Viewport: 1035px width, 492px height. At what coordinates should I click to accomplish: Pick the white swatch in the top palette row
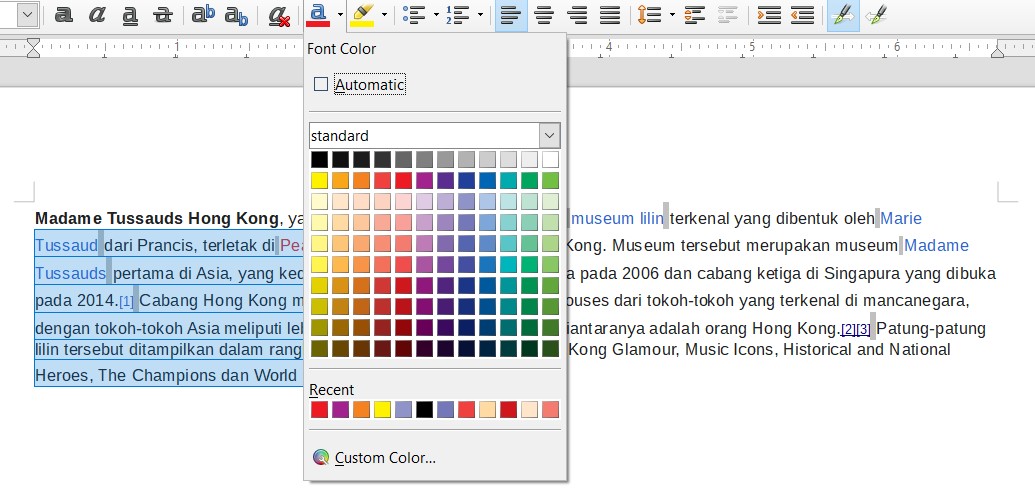[551, 159]
